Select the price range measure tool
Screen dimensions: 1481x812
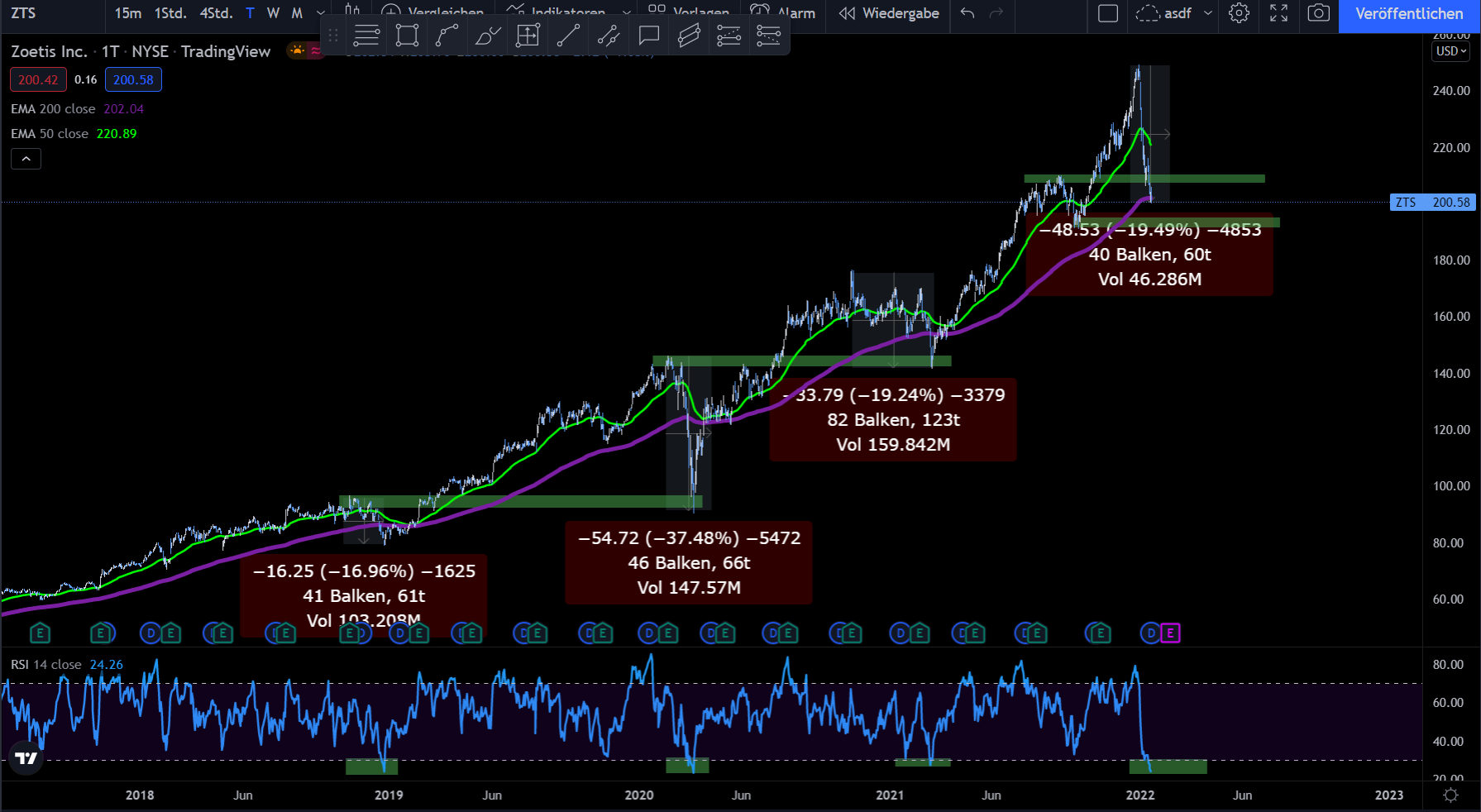(528, 36)
